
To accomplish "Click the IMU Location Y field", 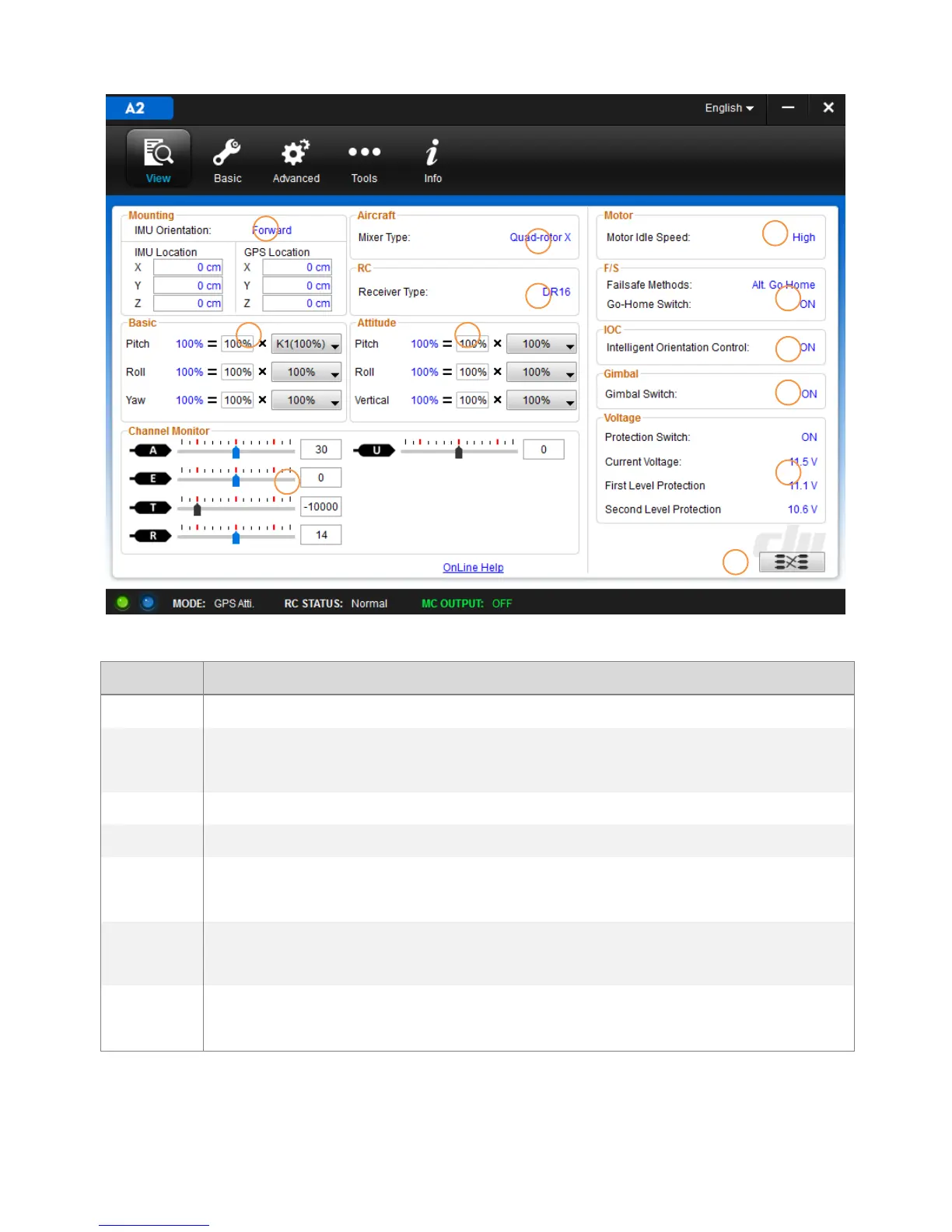I will click(188, 285).
